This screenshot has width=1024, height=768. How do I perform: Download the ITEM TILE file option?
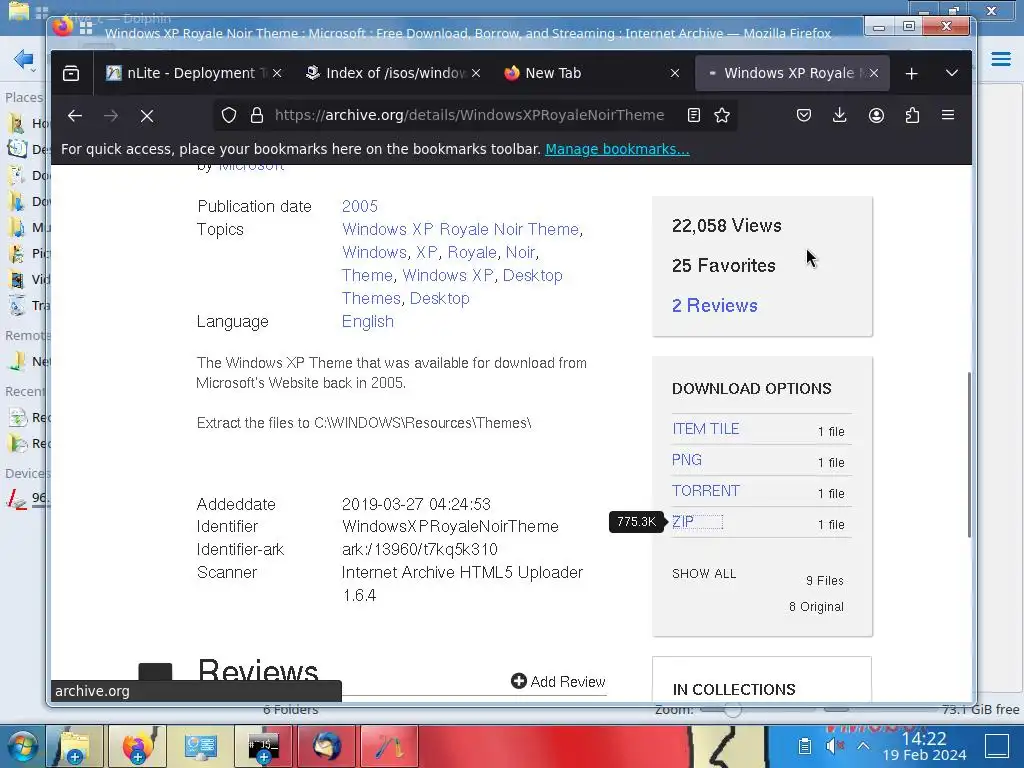705,429
